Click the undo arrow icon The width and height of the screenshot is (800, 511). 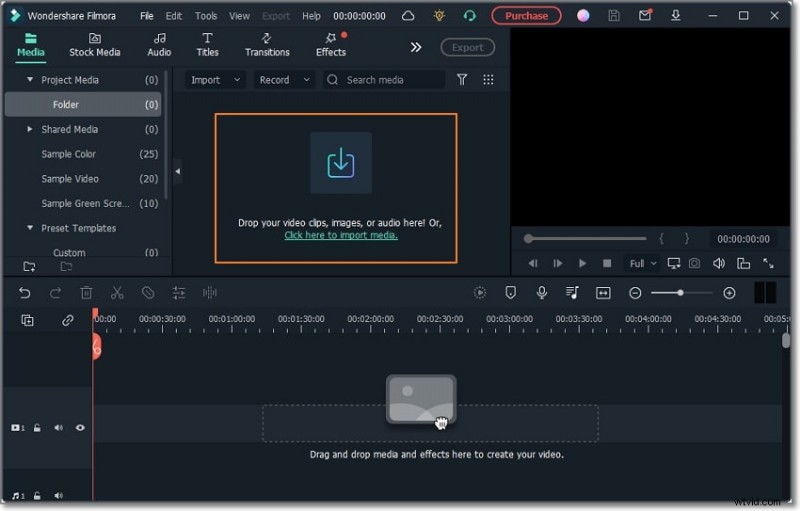[x=24, y=293]
